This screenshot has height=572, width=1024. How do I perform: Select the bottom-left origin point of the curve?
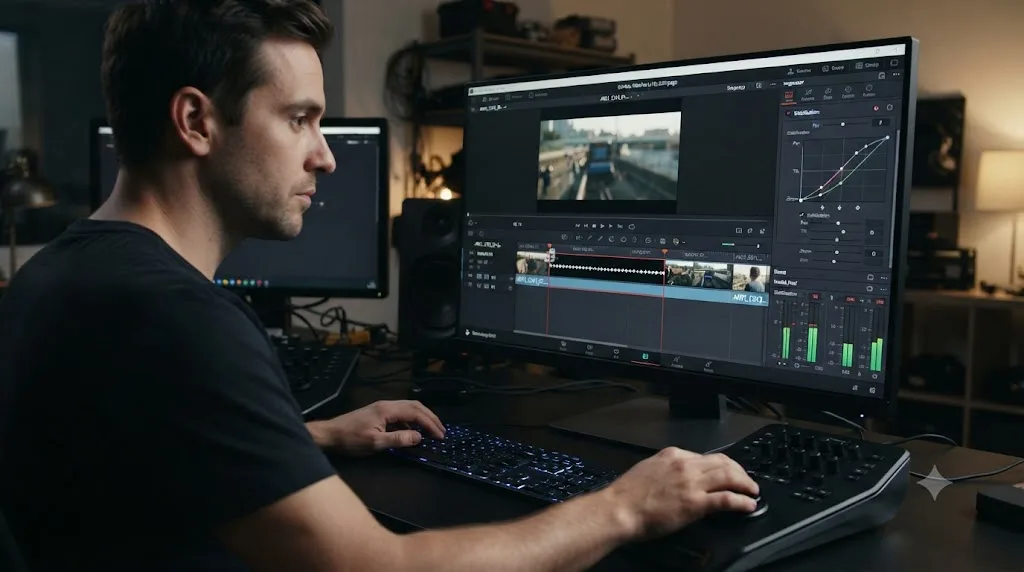click(801, 200)
